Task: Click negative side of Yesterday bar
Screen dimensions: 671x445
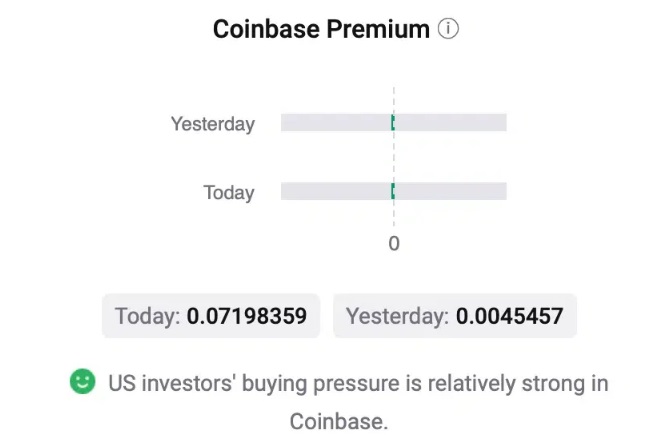Action: (x=336, y=122)
